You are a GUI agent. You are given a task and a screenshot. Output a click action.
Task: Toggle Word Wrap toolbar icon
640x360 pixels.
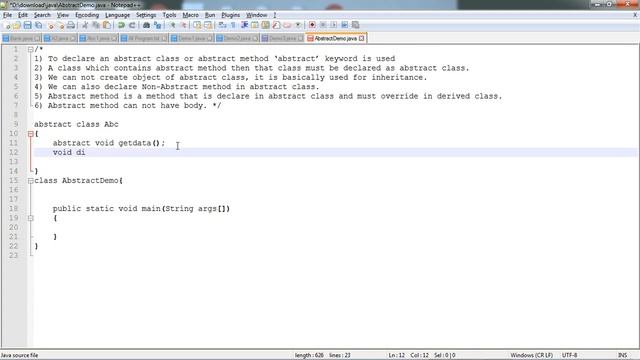221,25
